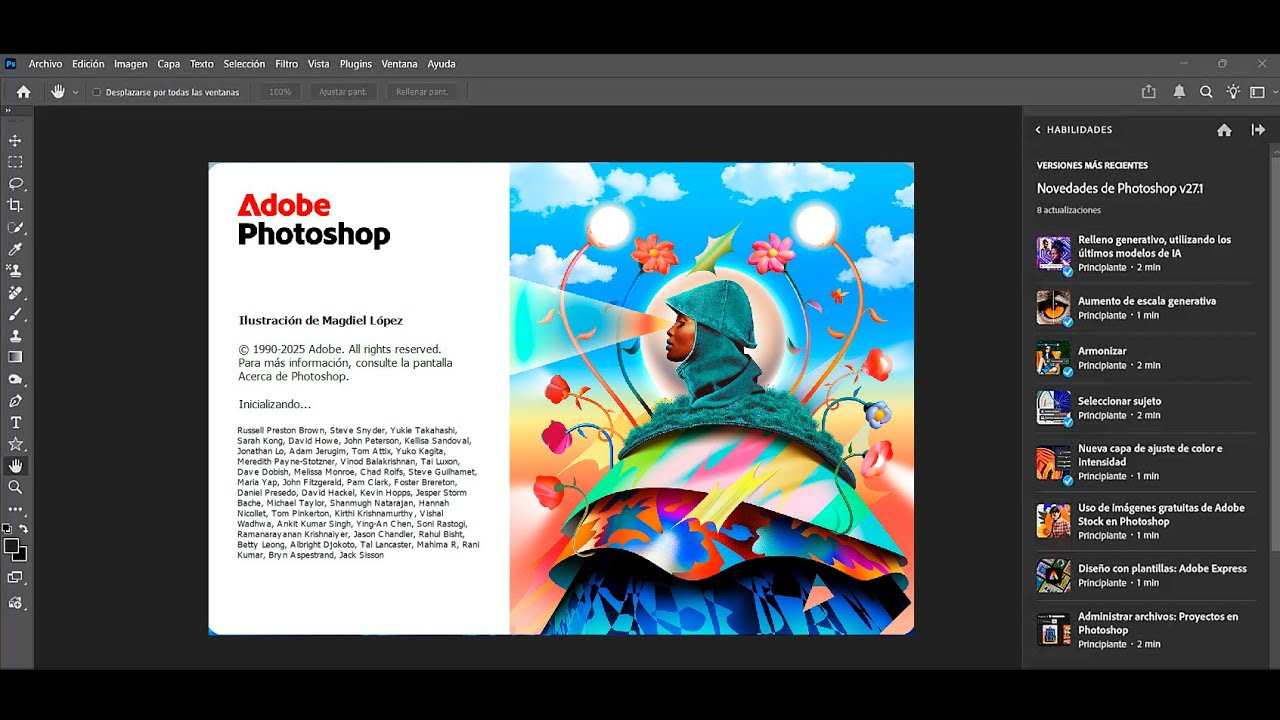
Task: Select the Hand tool in the toolbar
Action: tap(15, 466)
